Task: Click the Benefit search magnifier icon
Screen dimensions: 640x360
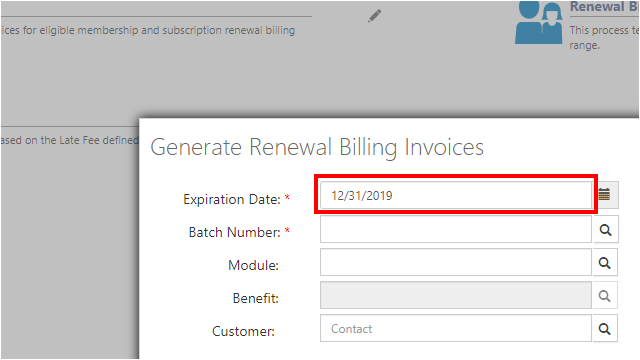Action: click(x=604, y=296)
